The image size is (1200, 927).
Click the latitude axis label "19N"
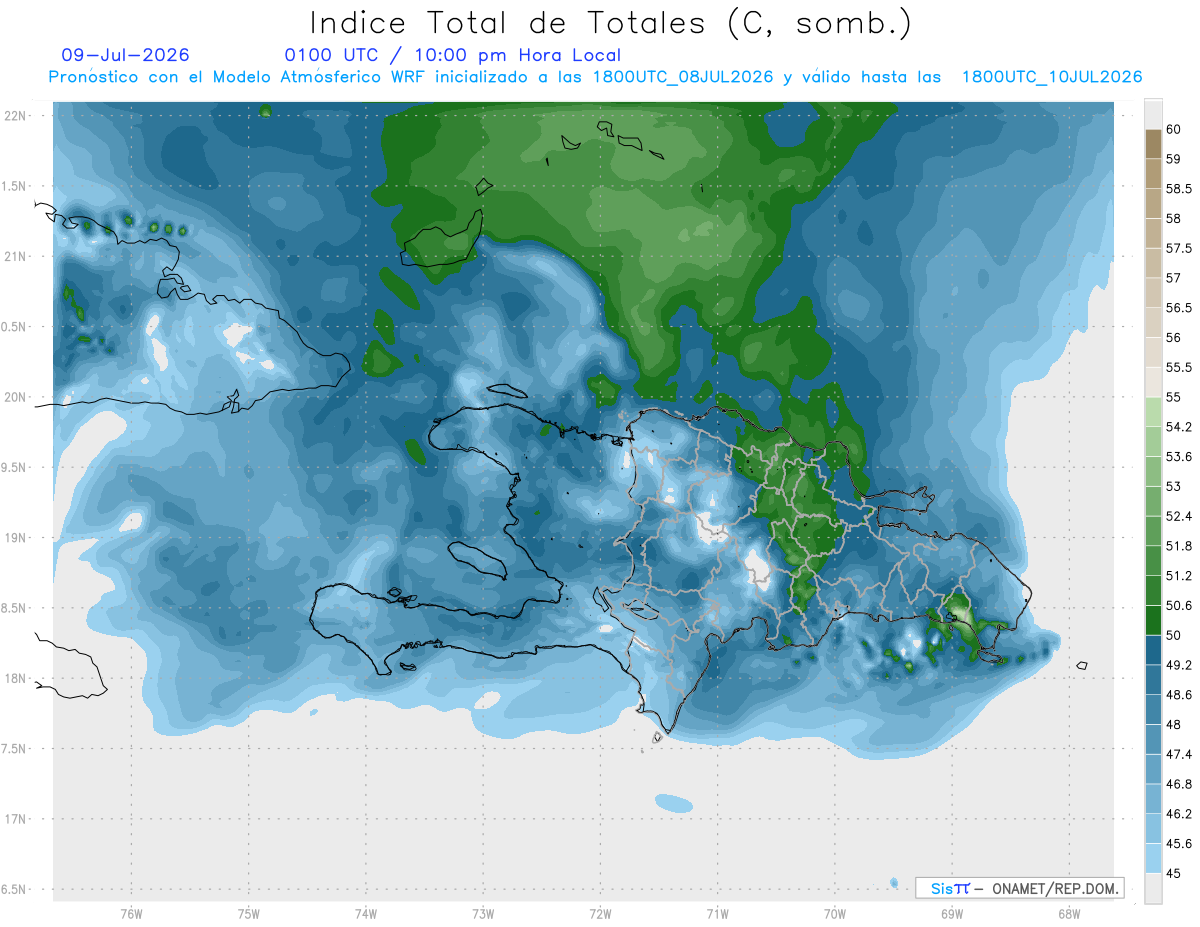(x=16, y=538)
